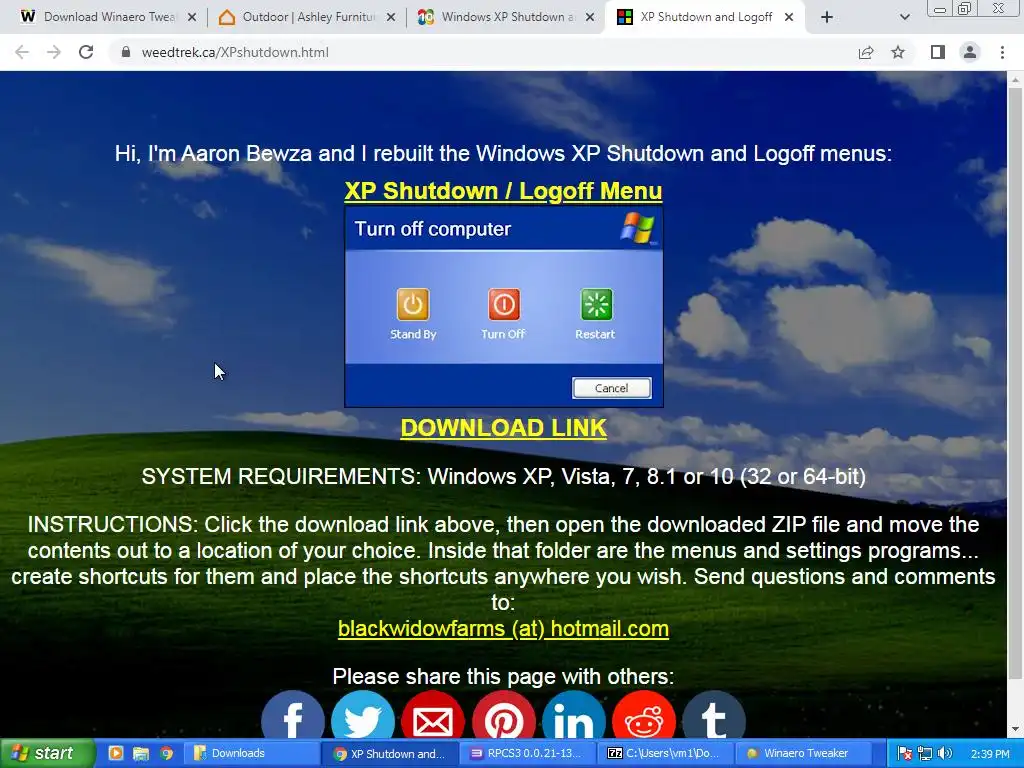Click the scrollbar down arrow
Screen dimensions: 1024x768
[1015, 729]
